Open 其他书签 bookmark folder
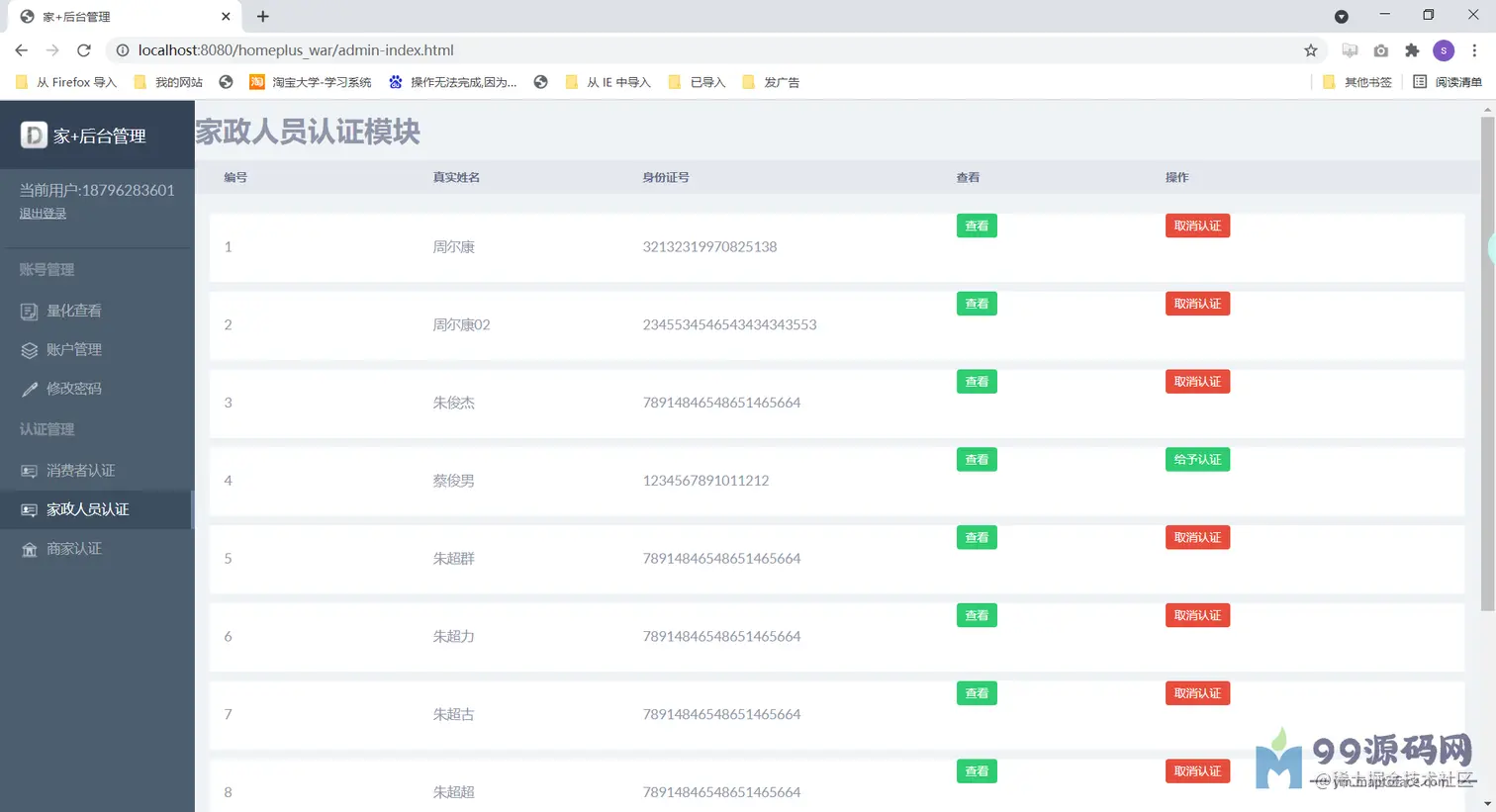 (1357, 82)
